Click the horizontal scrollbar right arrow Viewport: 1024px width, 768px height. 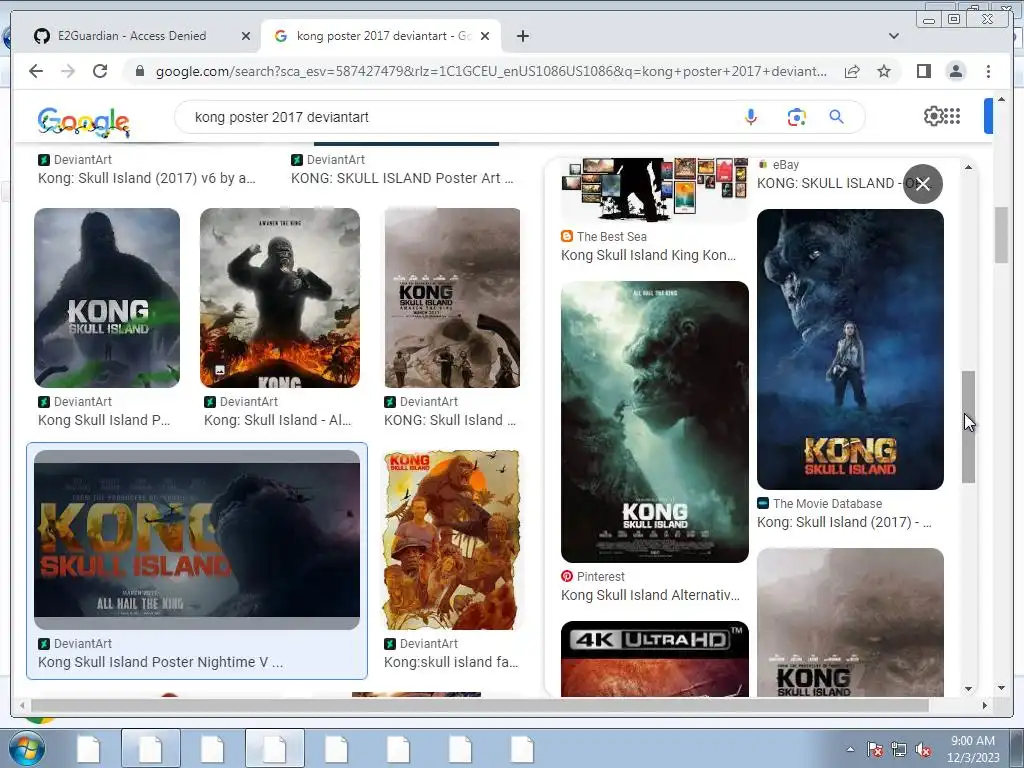click(x=985, y=705)
